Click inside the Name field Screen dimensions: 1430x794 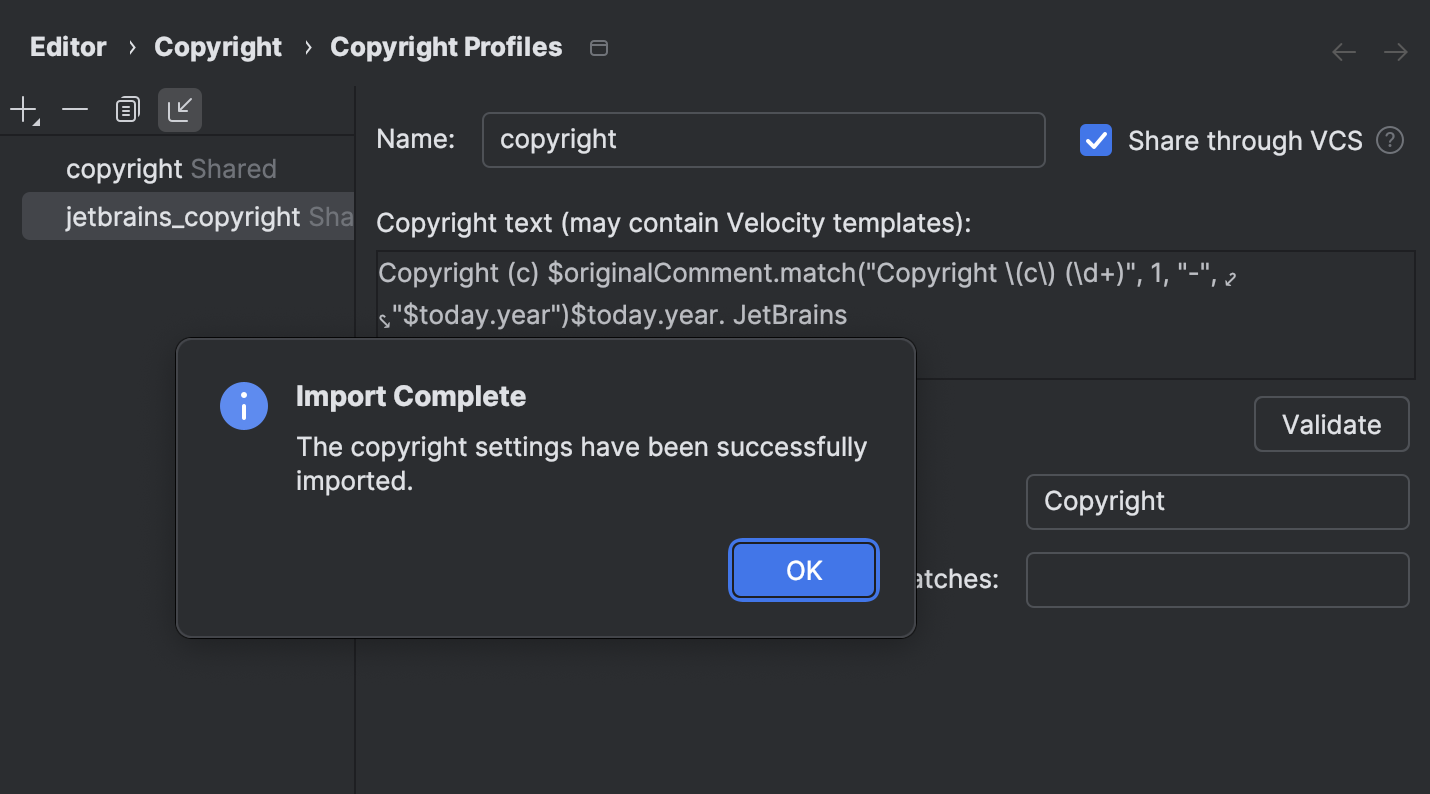pyautogui.click(x=763, y=140)
